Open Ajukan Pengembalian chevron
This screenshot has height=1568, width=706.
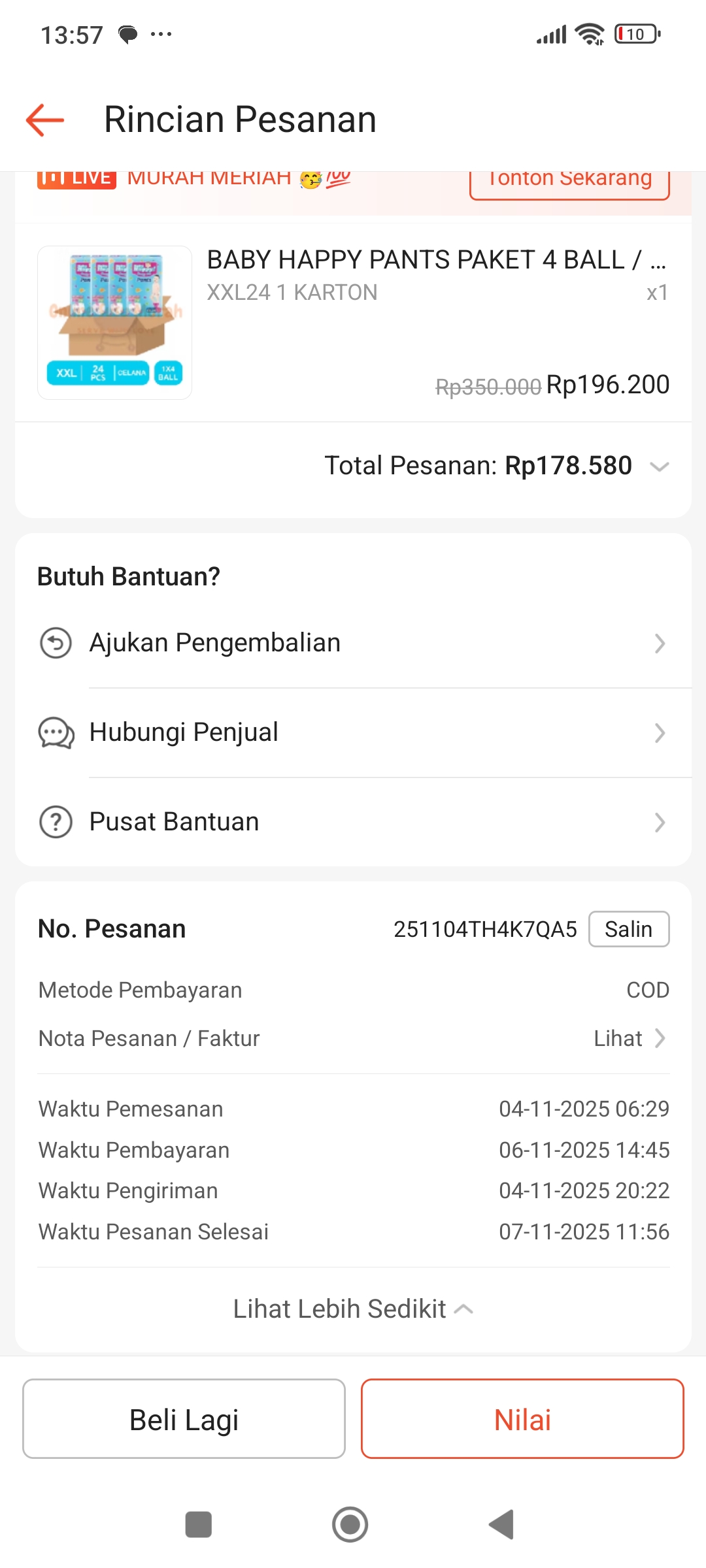pos(660,644)
